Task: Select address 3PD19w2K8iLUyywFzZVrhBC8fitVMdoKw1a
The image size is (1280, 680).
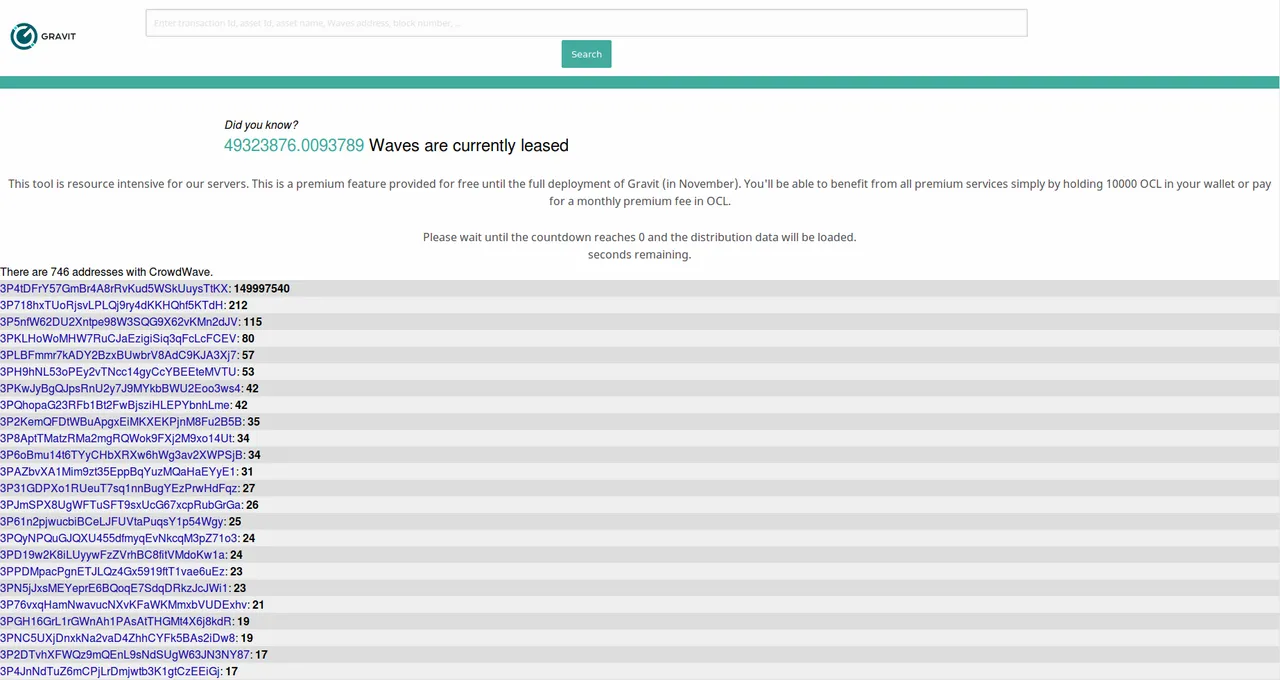Action: [x=113, y=555]
